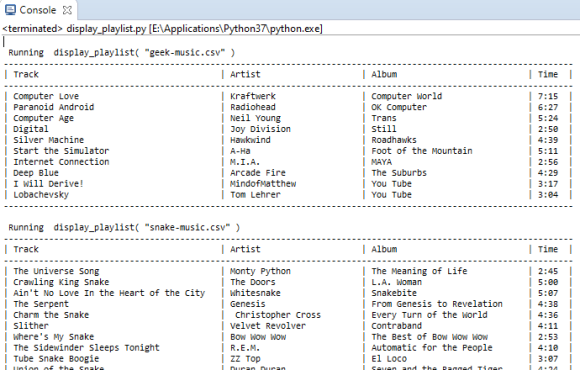Click the album Foot of the Mountain
Image resolution: width=580 pixels, height=370 pixels.
coord(422,151)
